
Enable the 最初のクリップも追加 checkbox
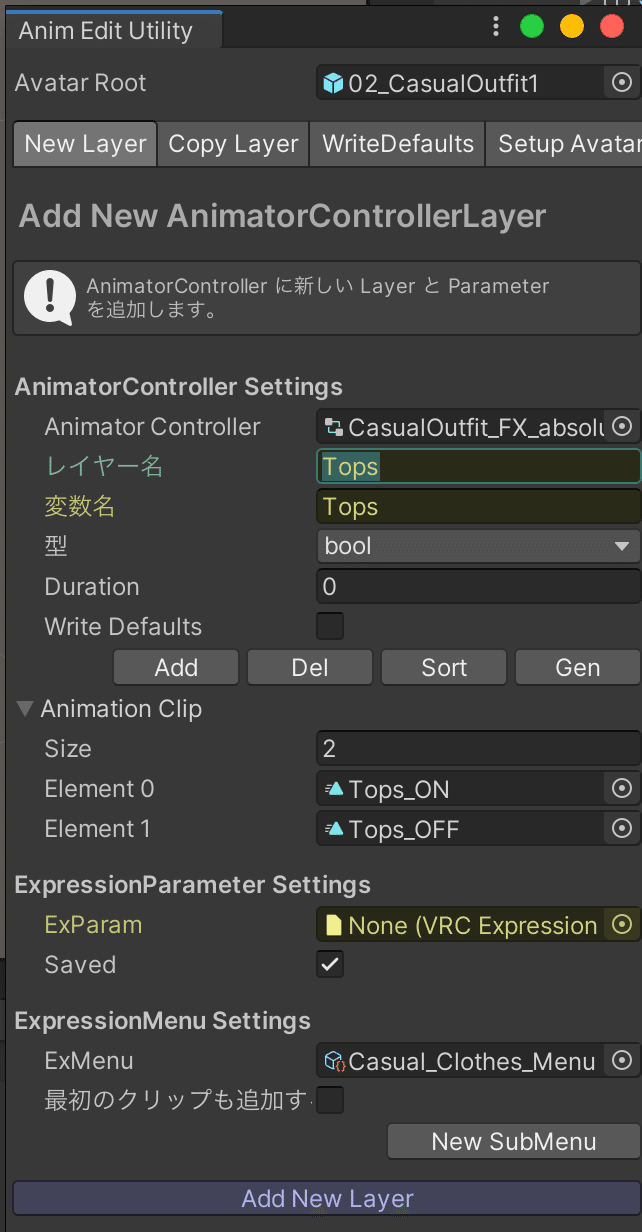[x=330, y=1101]
